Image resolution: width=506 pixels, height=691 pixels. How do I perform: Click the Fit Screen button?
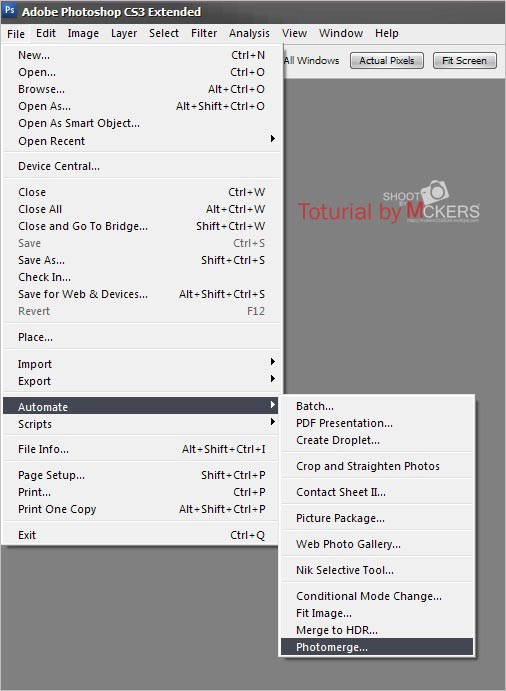pos(465,61)
